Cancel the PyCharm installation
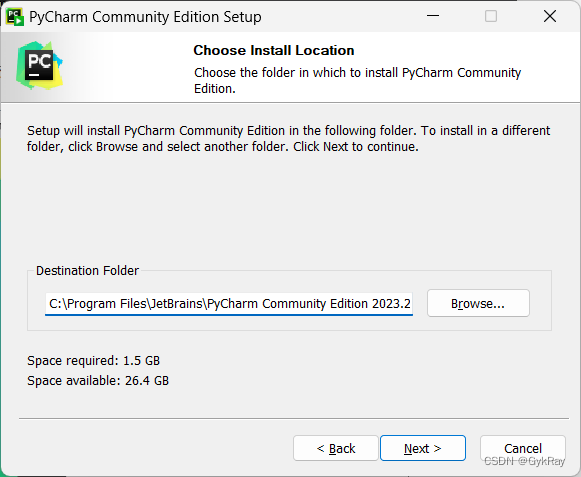 [x=523, y=448]
